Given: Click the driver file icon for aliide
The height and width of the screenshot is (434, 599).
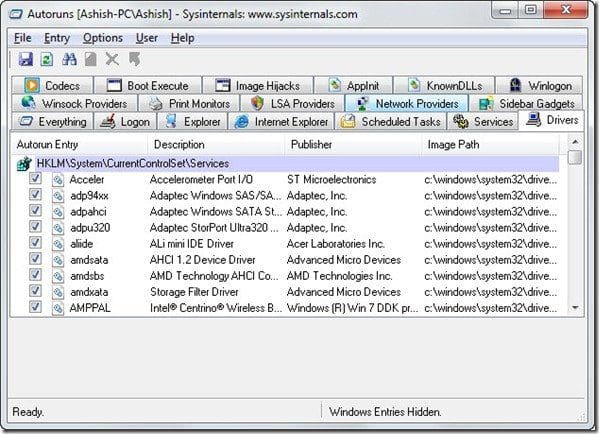Looking at the screenshot, I should pyautogui.click(x=58, y=244).
